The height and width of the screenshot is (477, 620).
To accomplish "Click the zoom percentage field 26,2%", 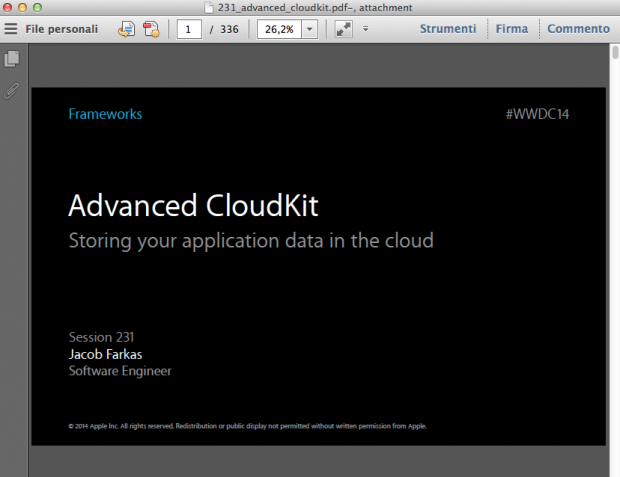I will click(x=279, y=29).
